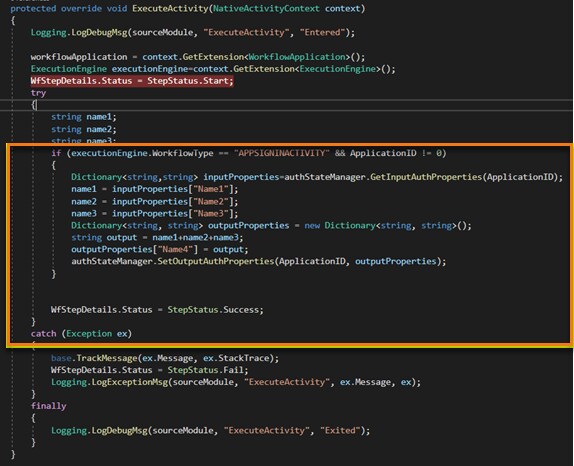Click StepStatus.Fail in the catch block

click(x=205, y=370)
